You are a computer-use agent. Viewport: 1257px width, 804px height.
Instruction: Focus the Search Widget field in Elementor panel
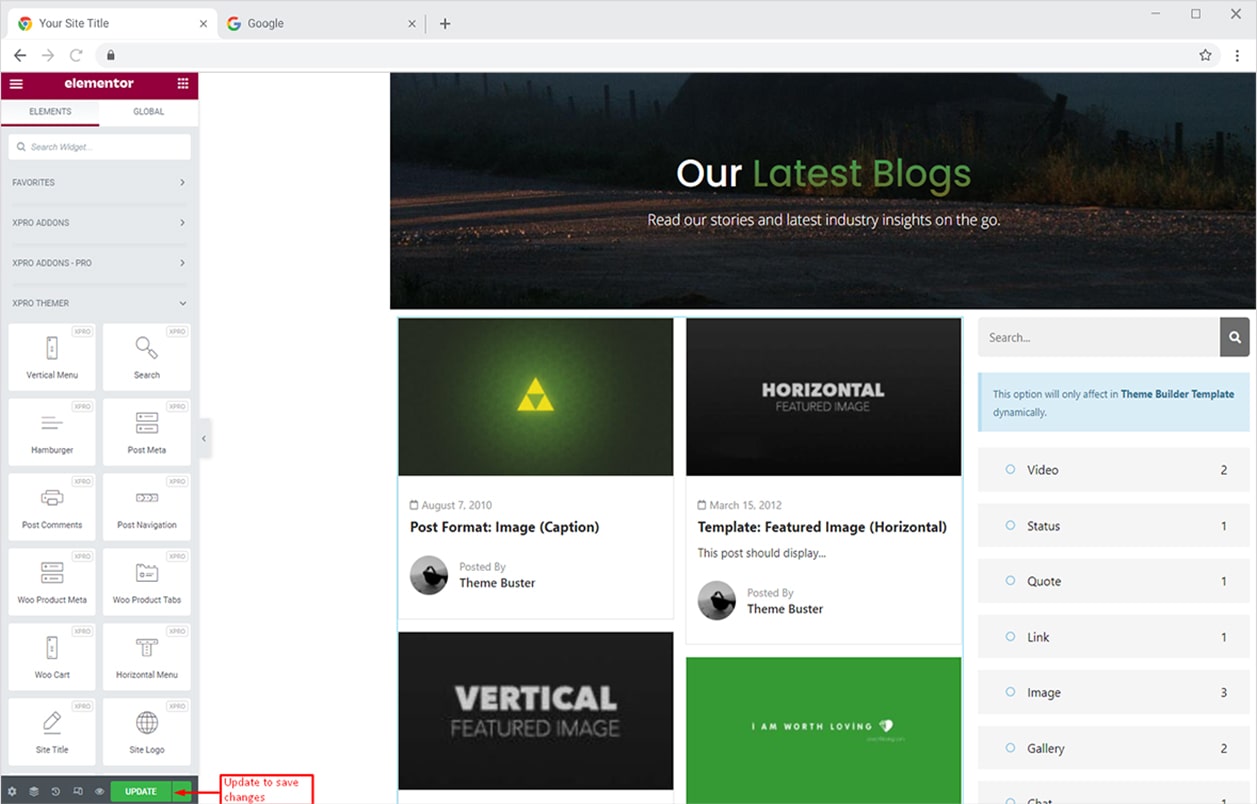99,147
